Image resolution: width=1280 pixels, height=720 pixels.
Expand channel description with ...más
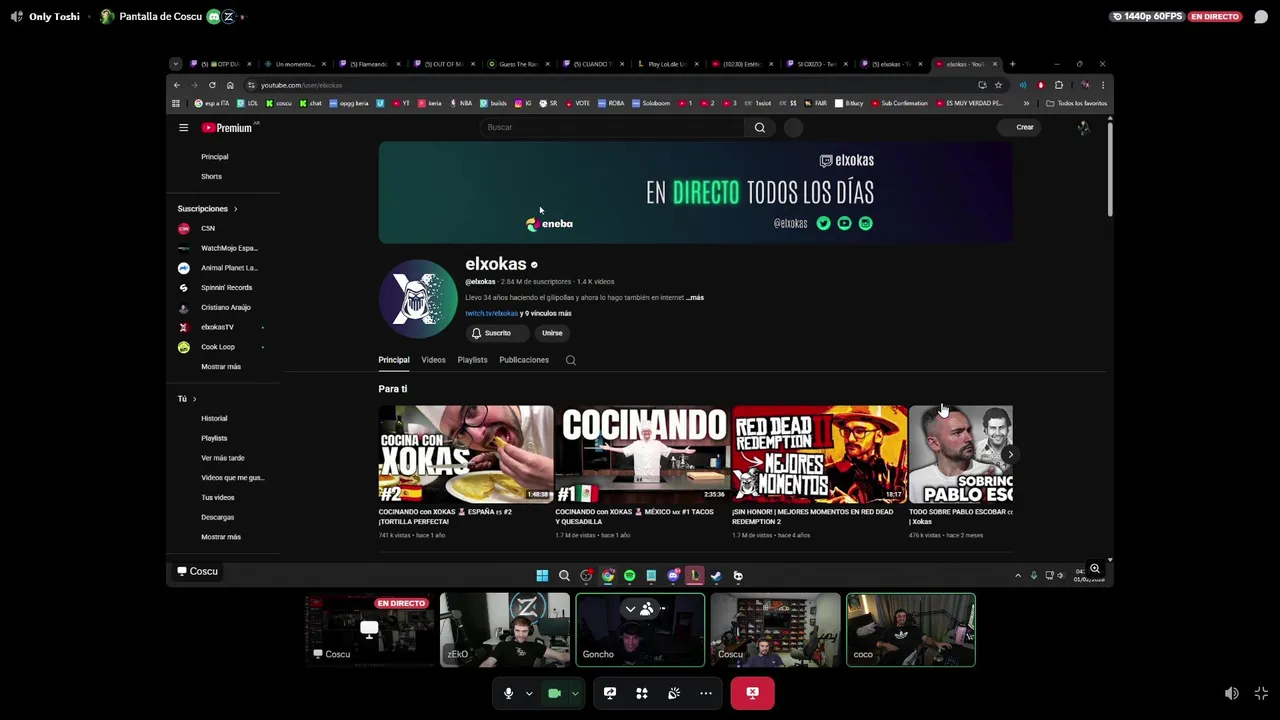coord(695,297)
